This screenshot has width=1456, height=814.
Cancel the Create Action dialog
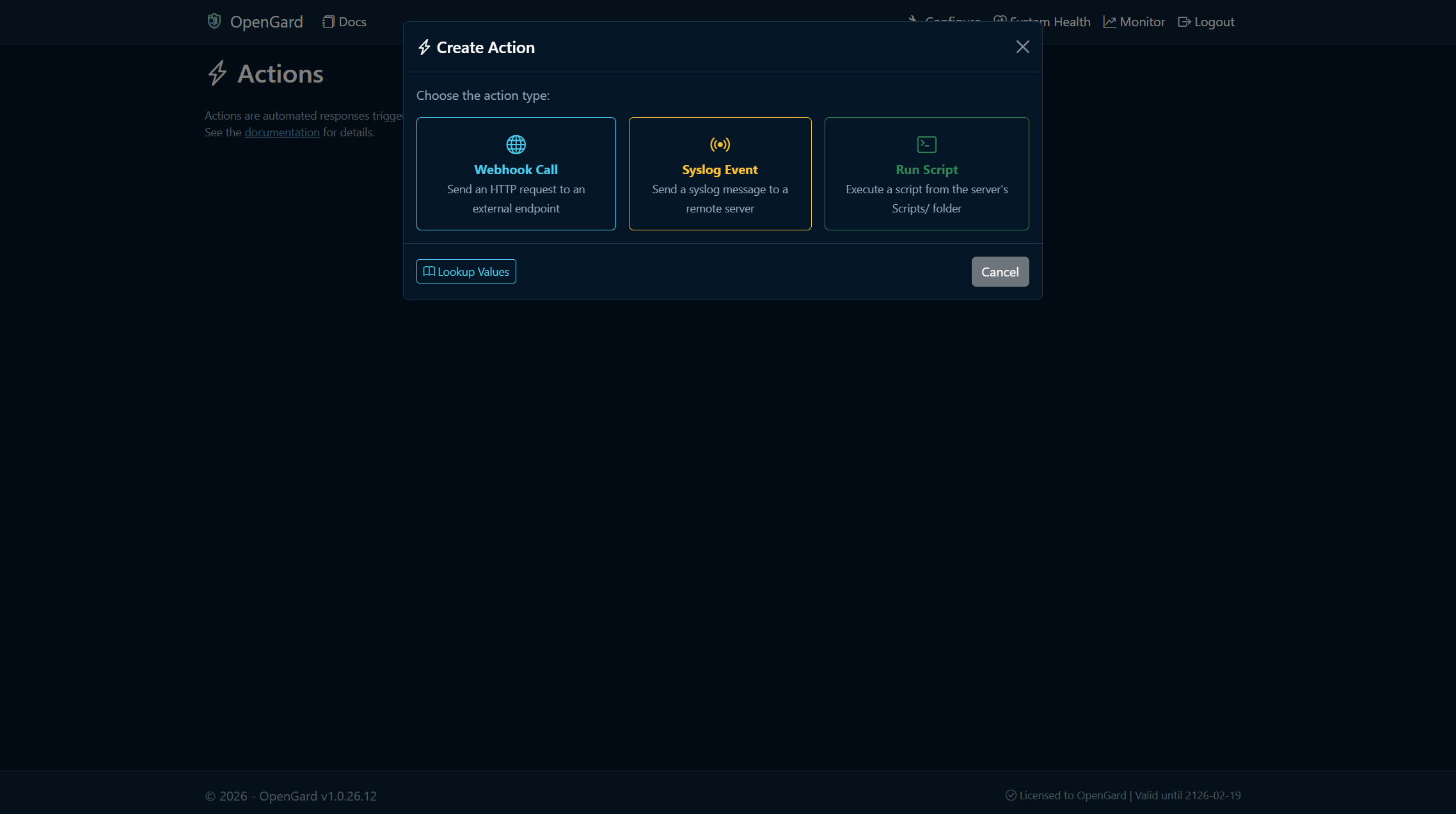click(1000, 271)
